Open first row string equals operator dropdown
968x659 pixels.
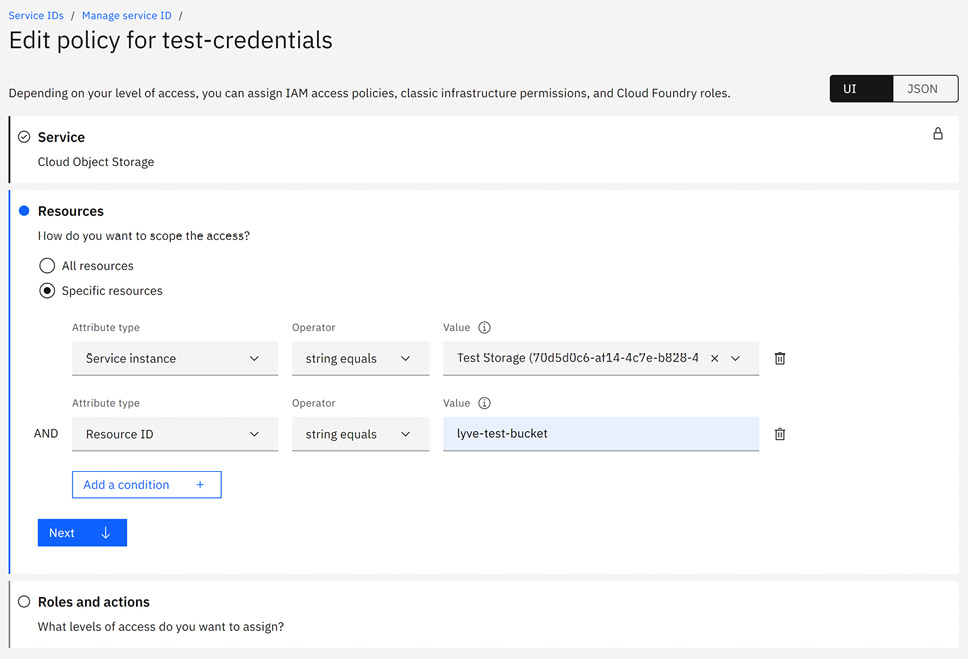click(360, 358)
